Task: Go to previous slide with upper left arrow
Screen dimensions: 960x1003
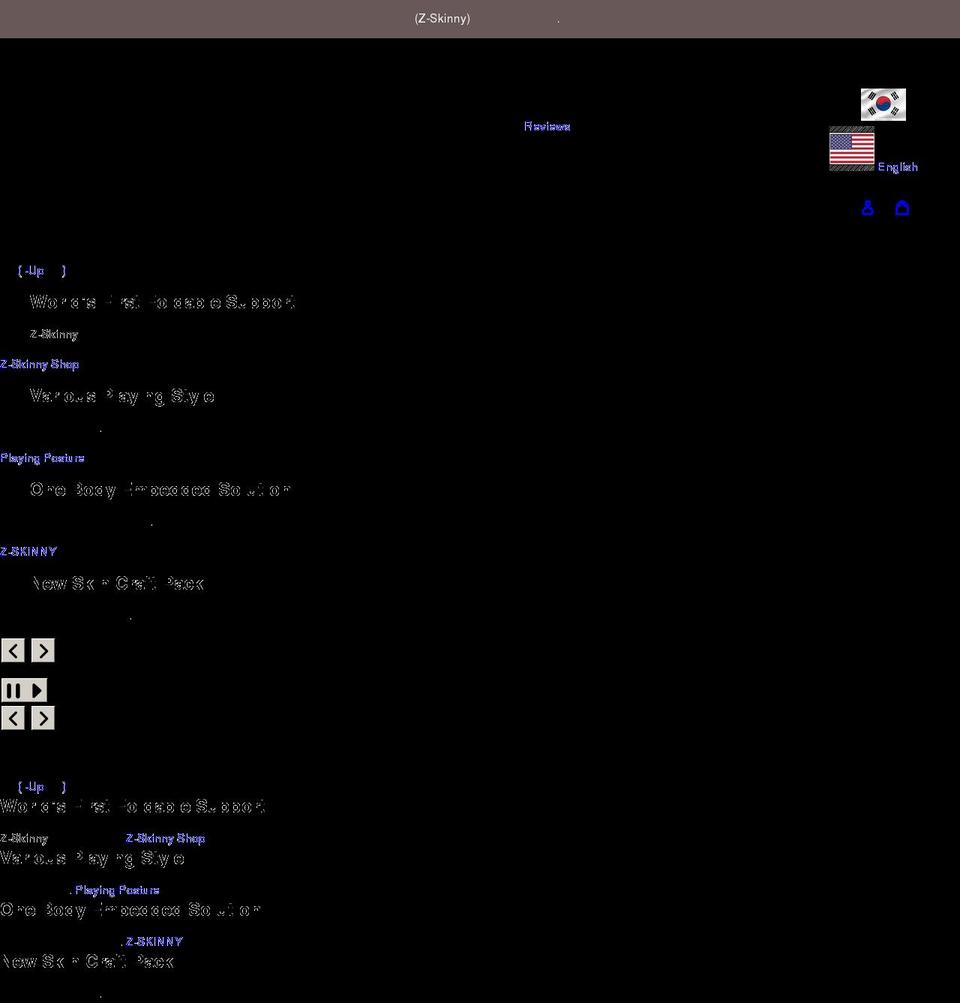Action: click(x=12, y=650)
